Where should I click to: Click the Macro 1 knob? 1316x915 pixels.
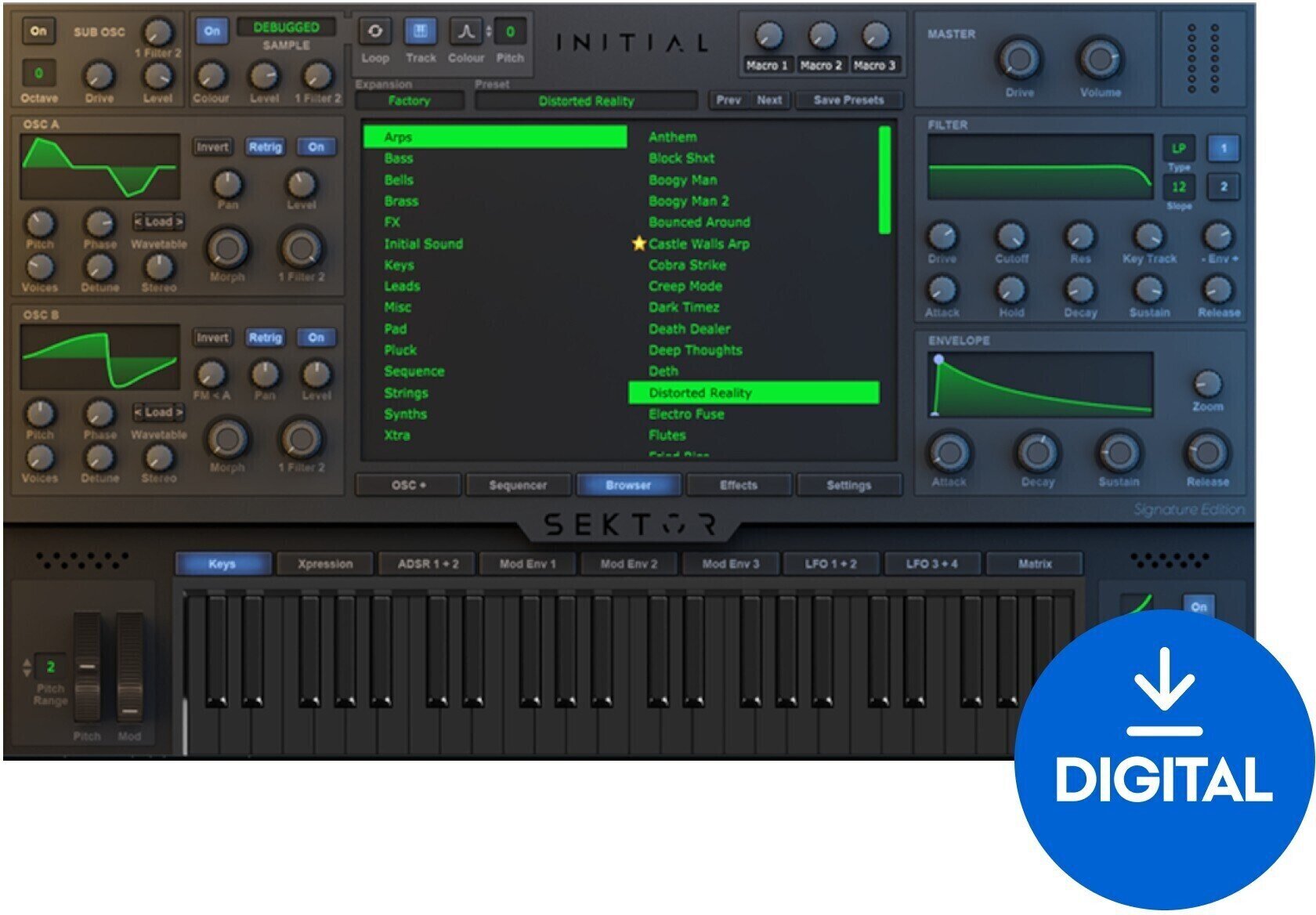pos(770,36)
